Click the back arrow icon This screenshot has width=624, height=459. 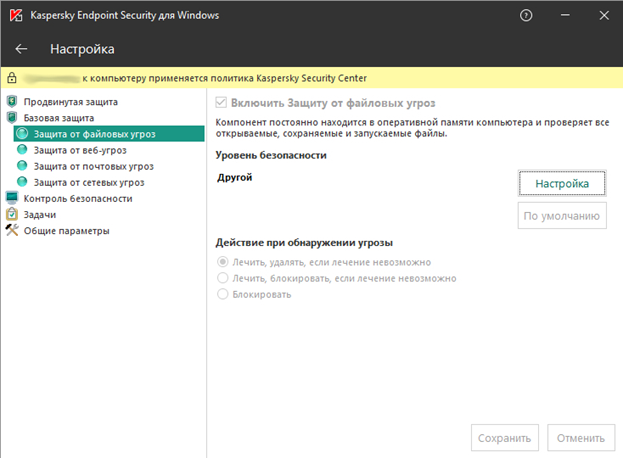(22, 49)
